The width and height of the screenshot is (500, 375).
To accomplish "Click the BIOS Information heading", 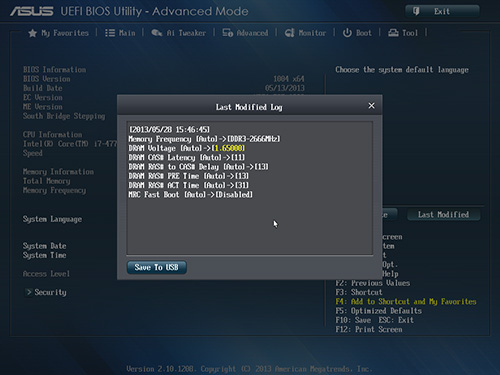I will pyautogui.click(x=54, y=70).
